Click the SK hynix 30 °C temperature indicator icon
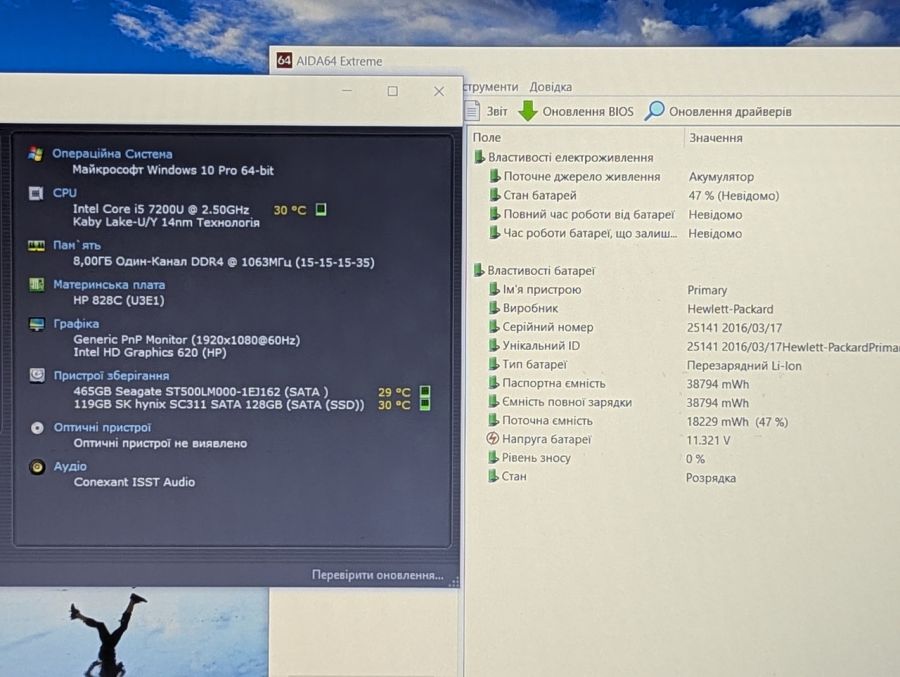The image size is (900, 677). click(x=425, y=404)
